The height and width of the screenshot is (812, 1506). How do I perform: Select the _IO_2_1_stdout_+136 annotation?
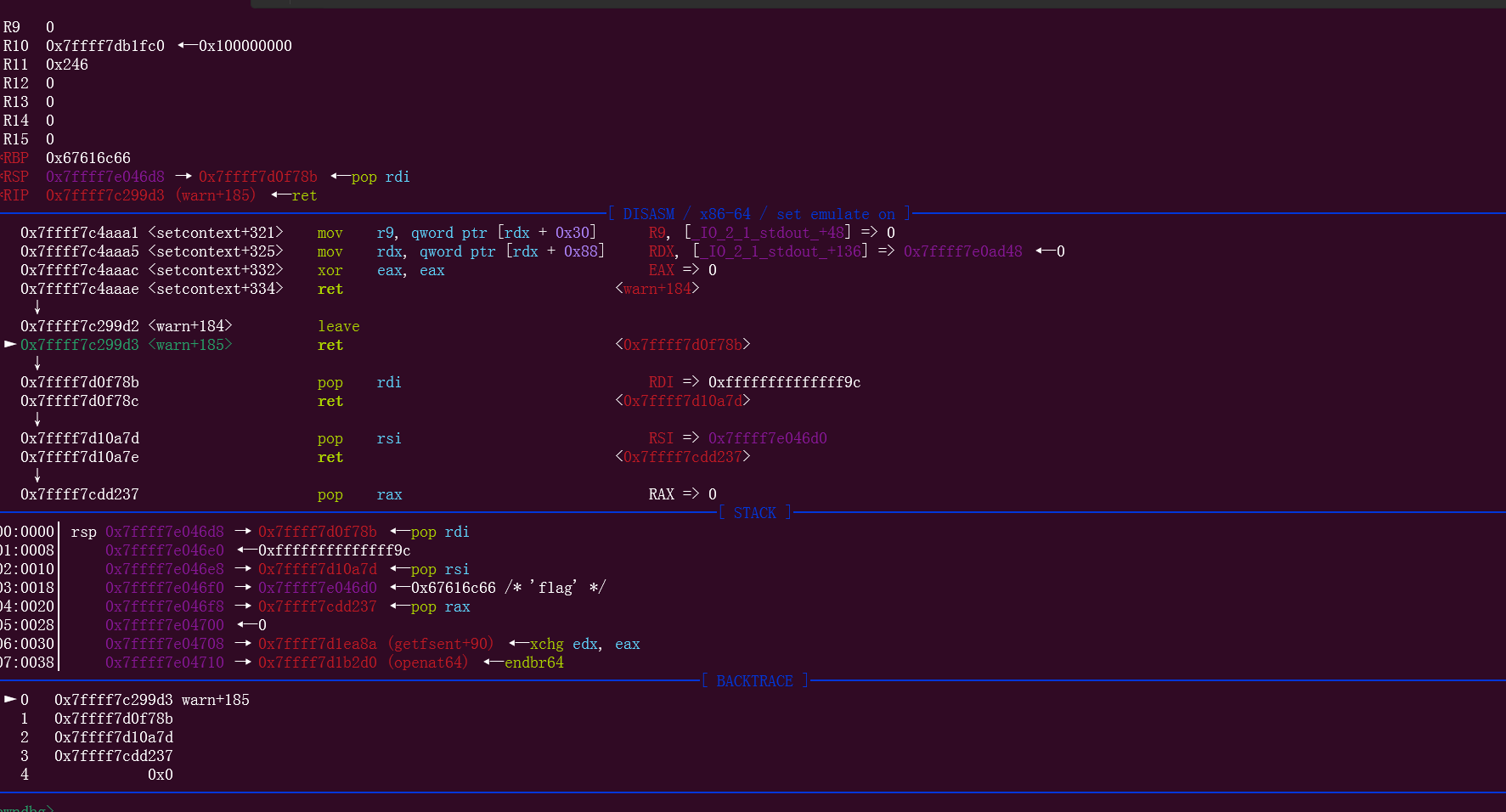[x=780, y=251]
